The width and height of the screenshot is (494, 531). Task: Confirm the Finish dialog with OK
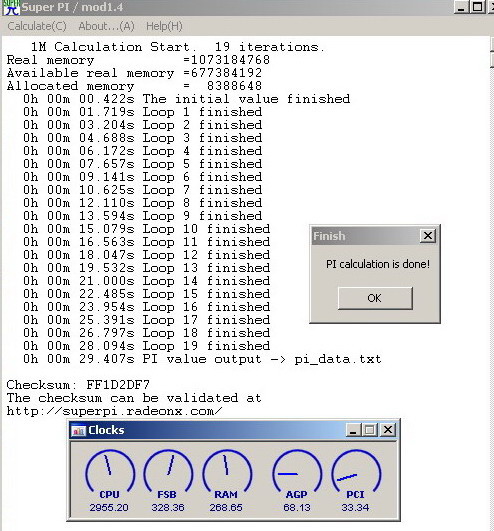pos(375,298)
